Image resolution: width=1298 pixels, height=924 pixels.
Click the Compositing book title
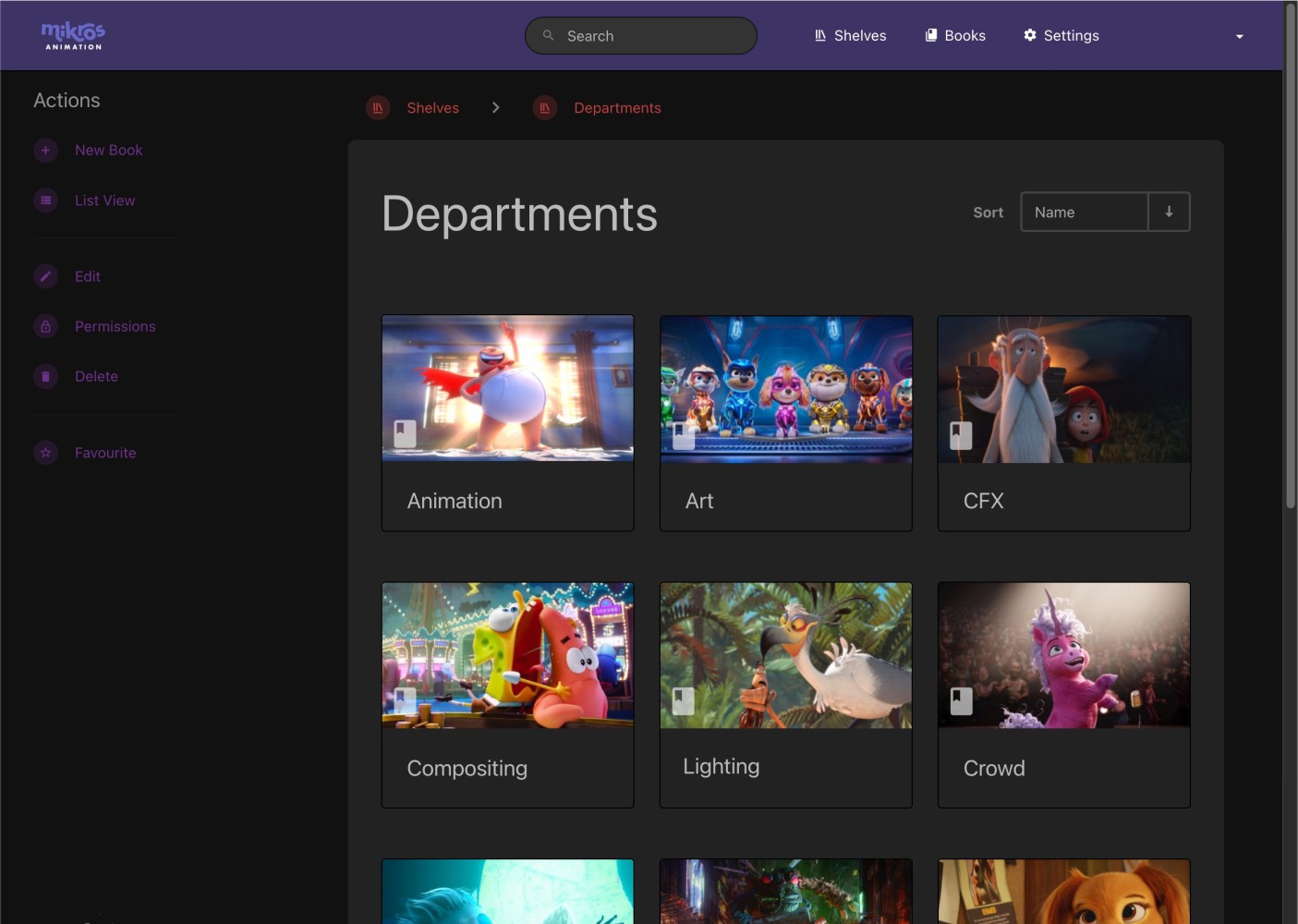tap(467, 769)
